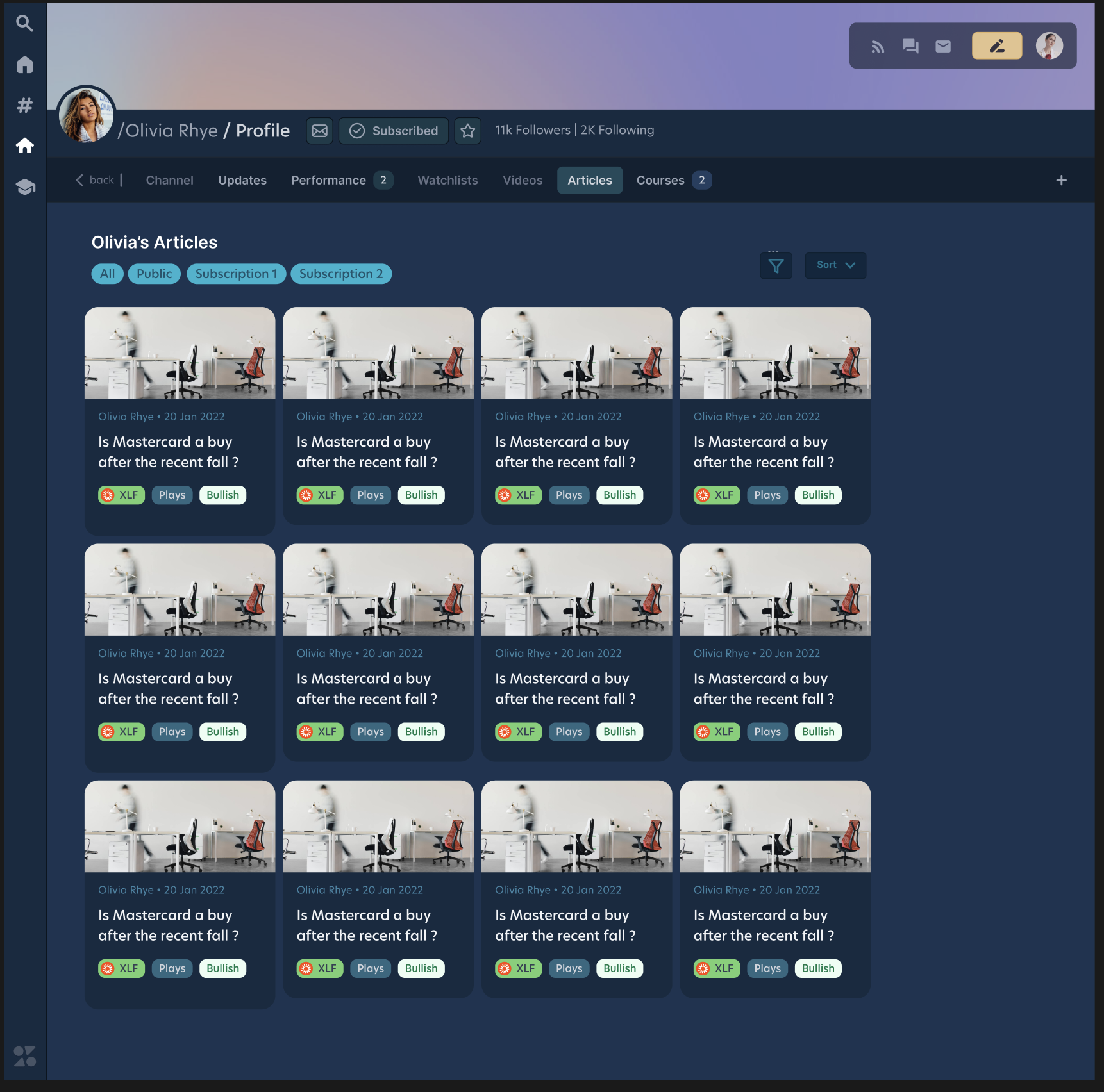
Task: Click the app logo at the sidebar bottom
Action: 24,1056
